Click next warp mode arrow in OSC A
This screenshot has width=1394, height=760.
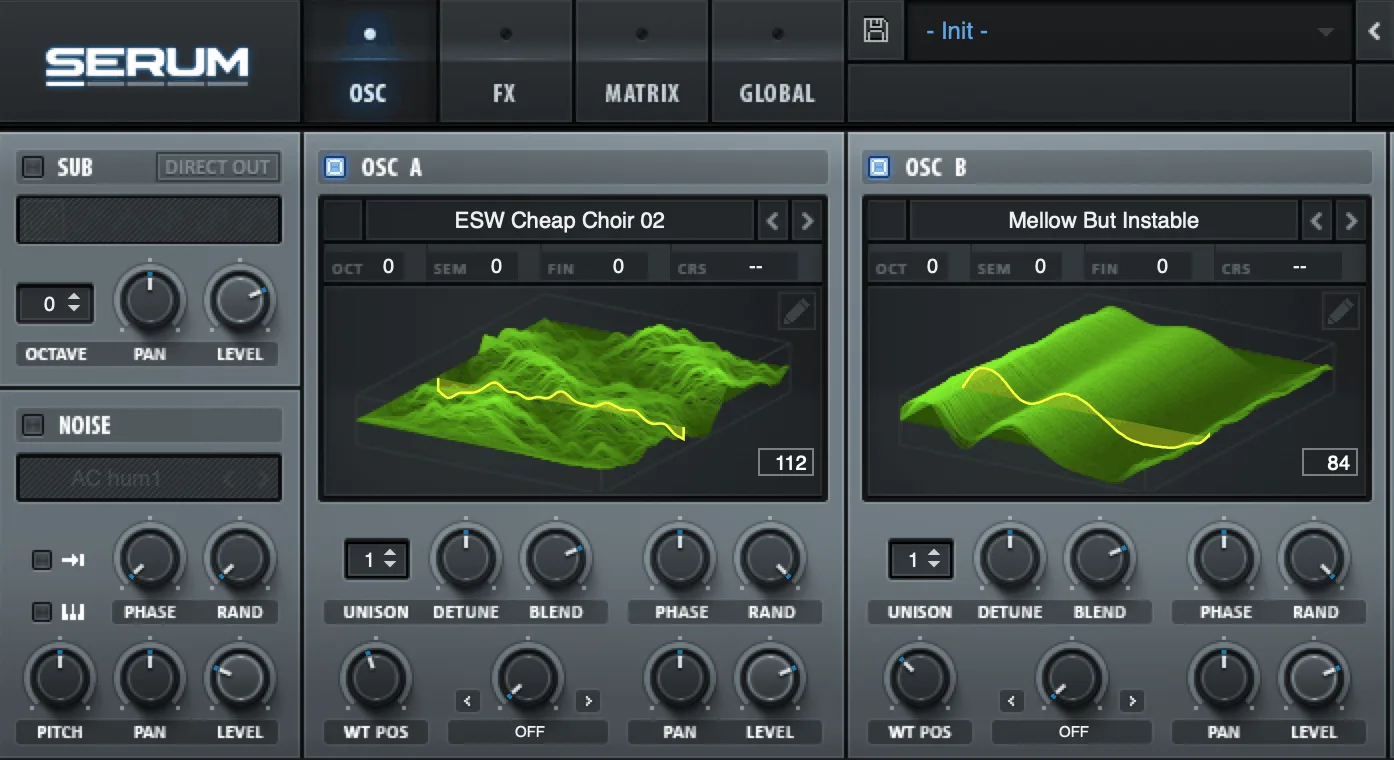pyautogui.click(x=588, y=701)
